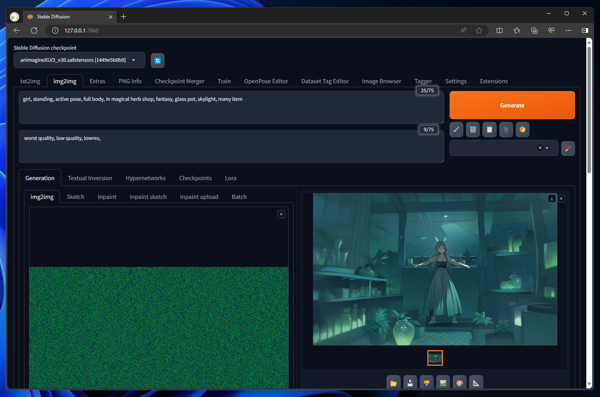Add this page to browser favorites
The width and height of the screenshot is (600, 397).
[479, 31]
